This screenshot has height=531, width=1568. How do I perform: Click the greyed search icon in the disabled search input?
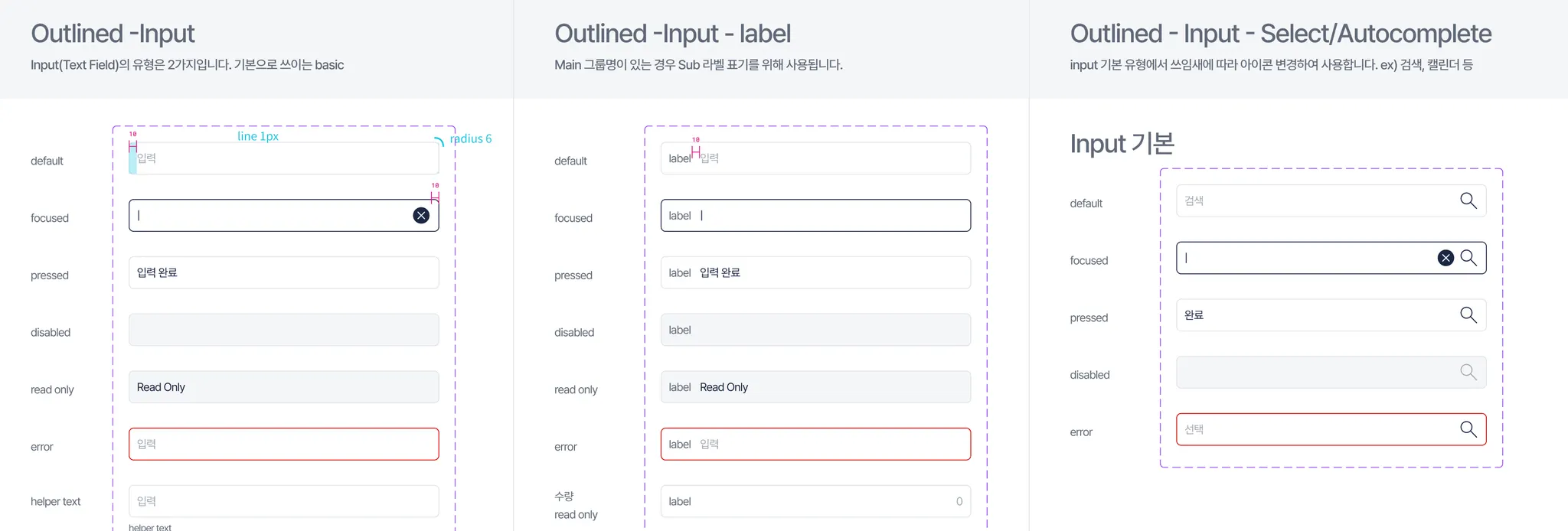(1468, 373)
